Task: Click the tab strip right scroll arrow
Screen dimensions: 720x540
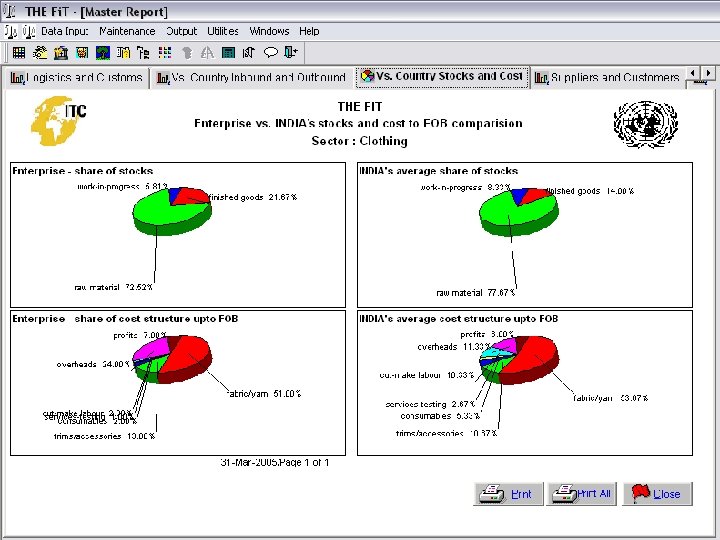Action: click(x=709, y=73)
